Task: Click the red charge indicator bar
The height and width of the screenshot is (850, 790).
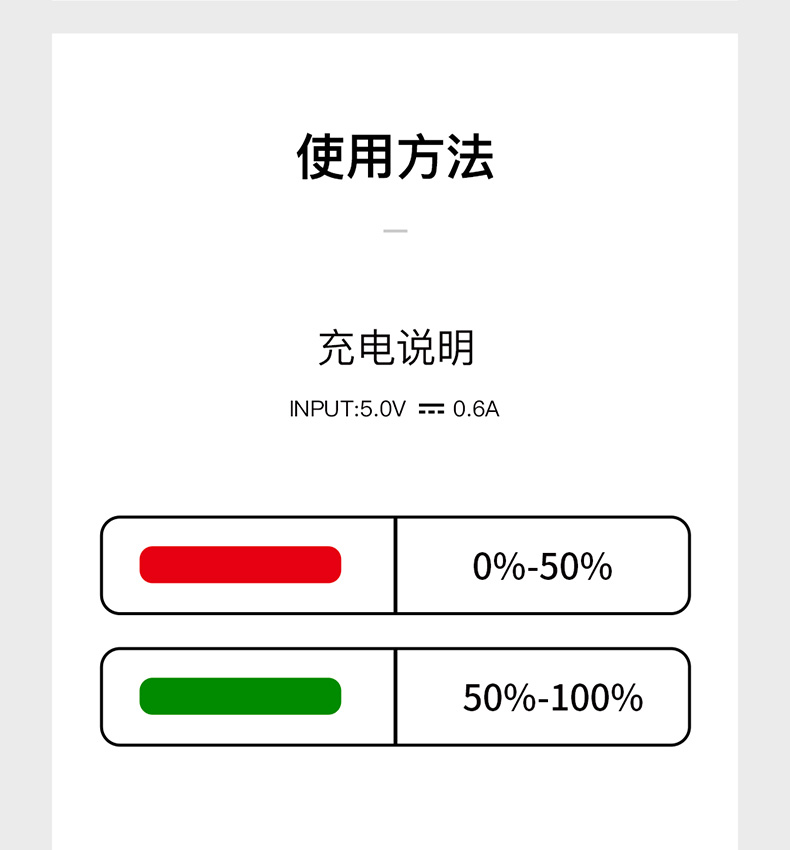Action: [240, 564]
